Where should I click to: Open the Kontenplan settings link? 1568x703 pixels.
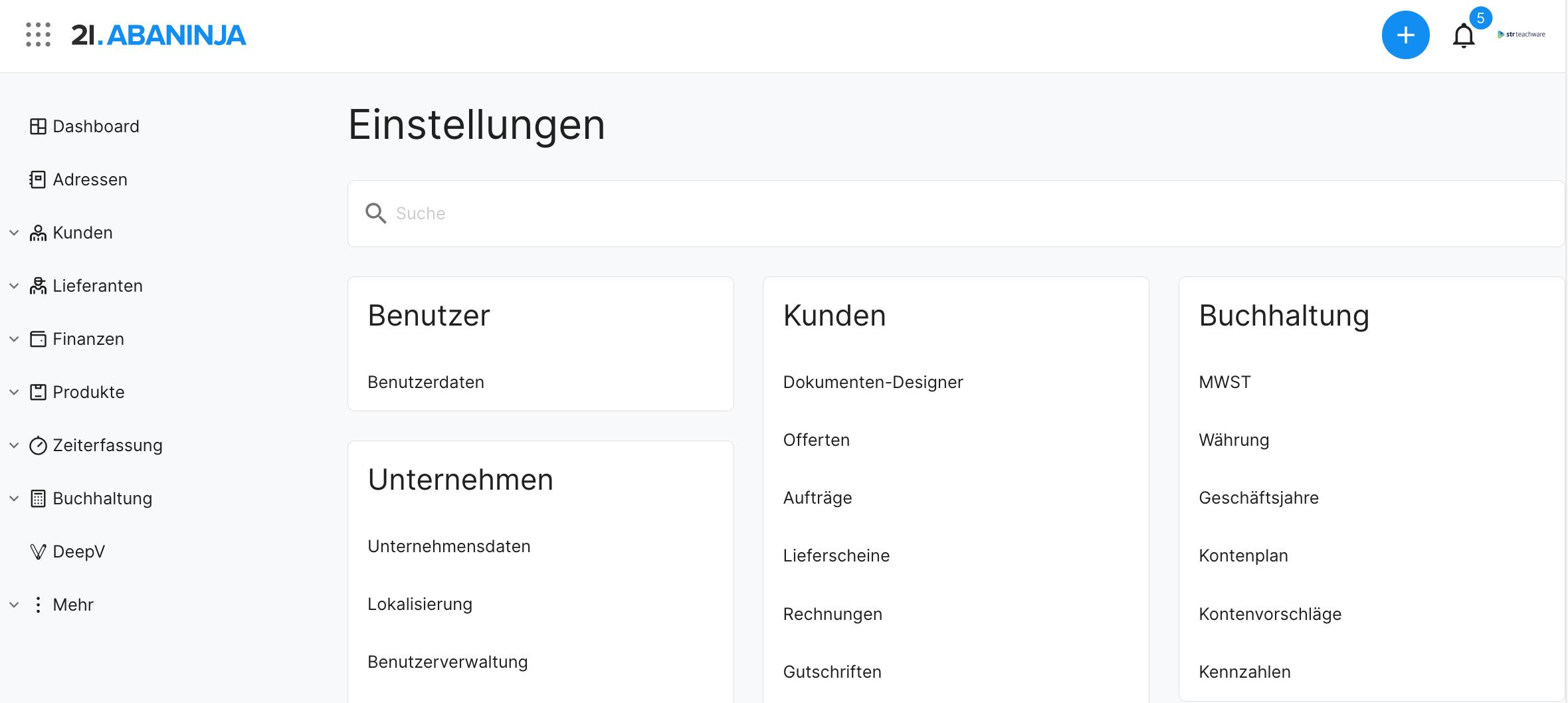pos(1243,555)
